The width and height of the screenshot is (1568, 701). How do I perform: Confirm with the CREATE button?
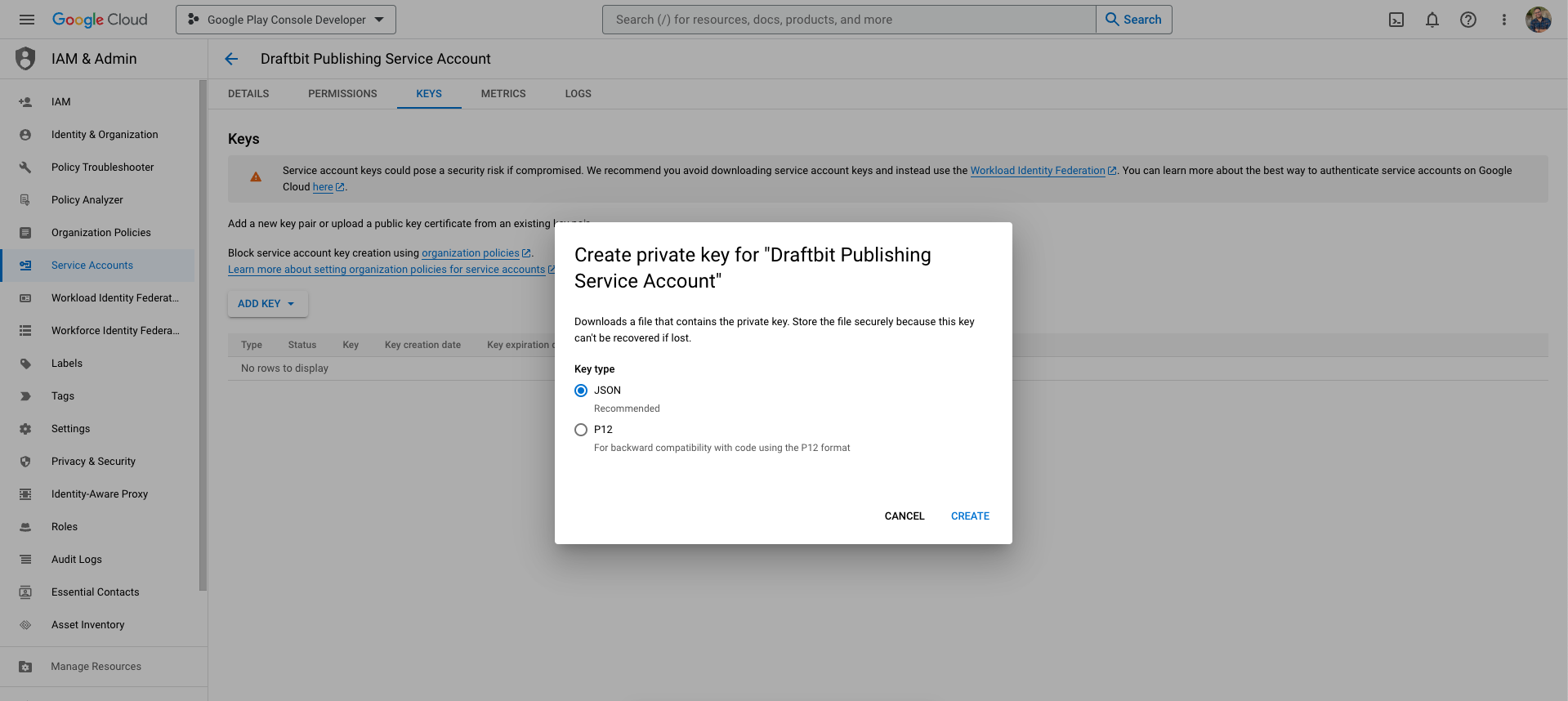point(970,516)
